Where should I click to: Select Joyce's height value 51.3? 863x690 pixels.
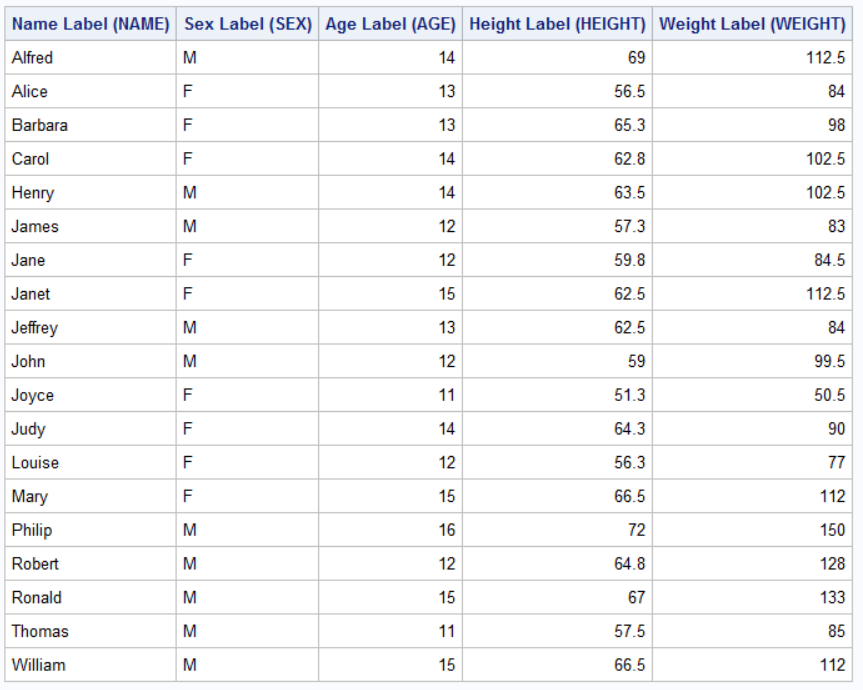pos(629,395)
